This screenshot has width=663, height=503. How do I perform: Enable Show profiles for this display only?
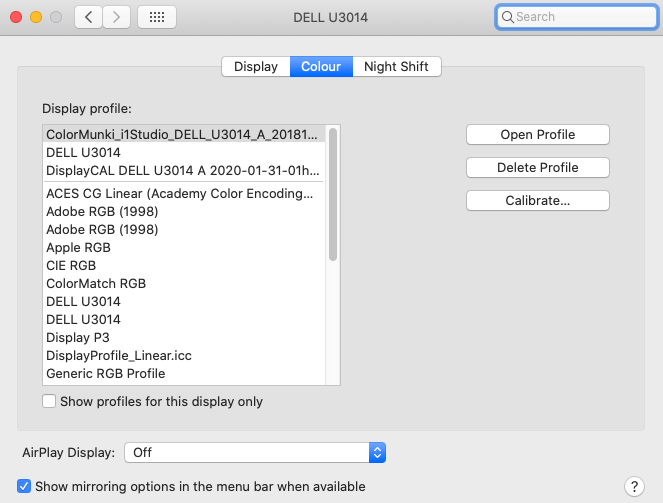point(49,401)
